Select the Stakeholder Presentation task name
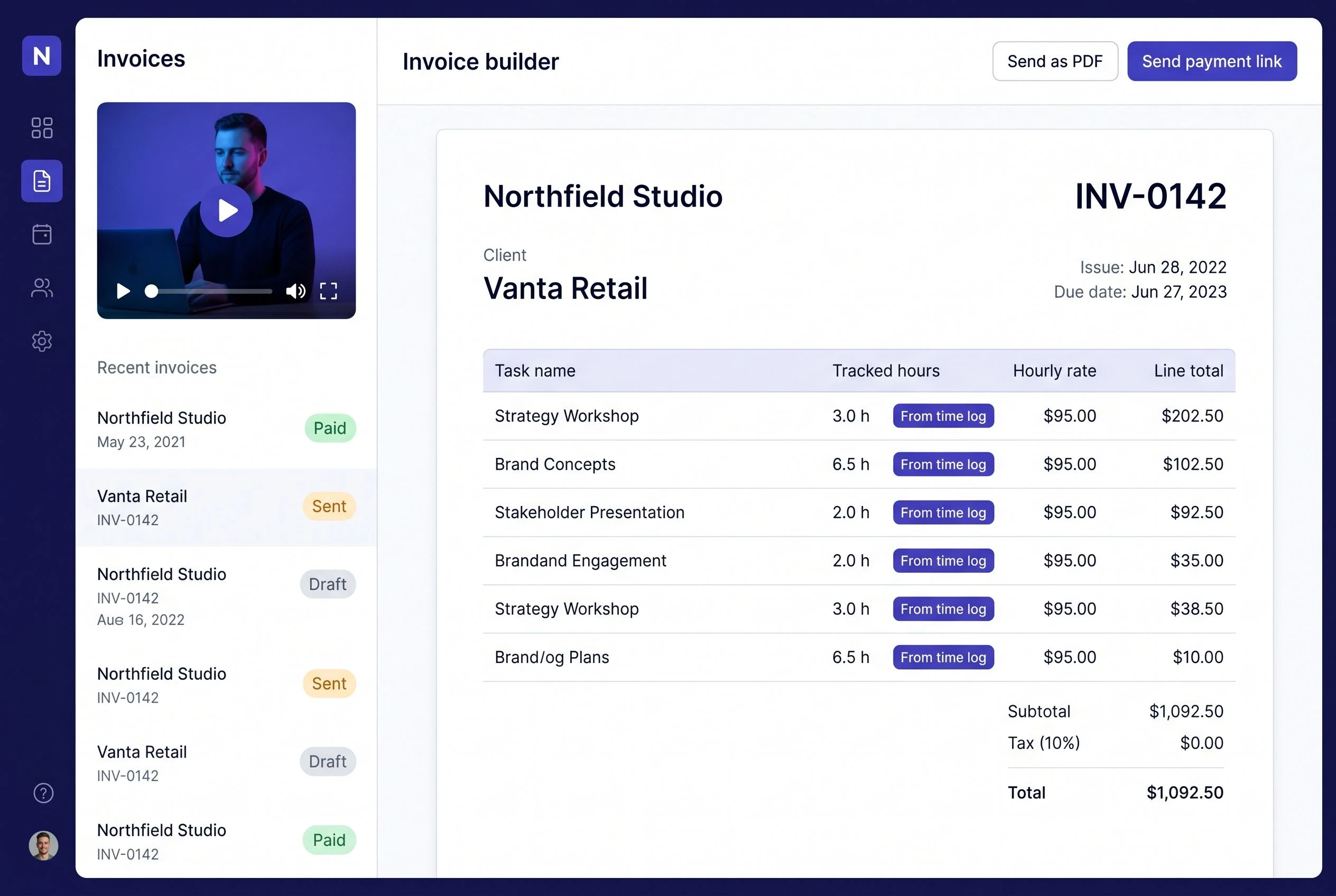 (589, 512)
